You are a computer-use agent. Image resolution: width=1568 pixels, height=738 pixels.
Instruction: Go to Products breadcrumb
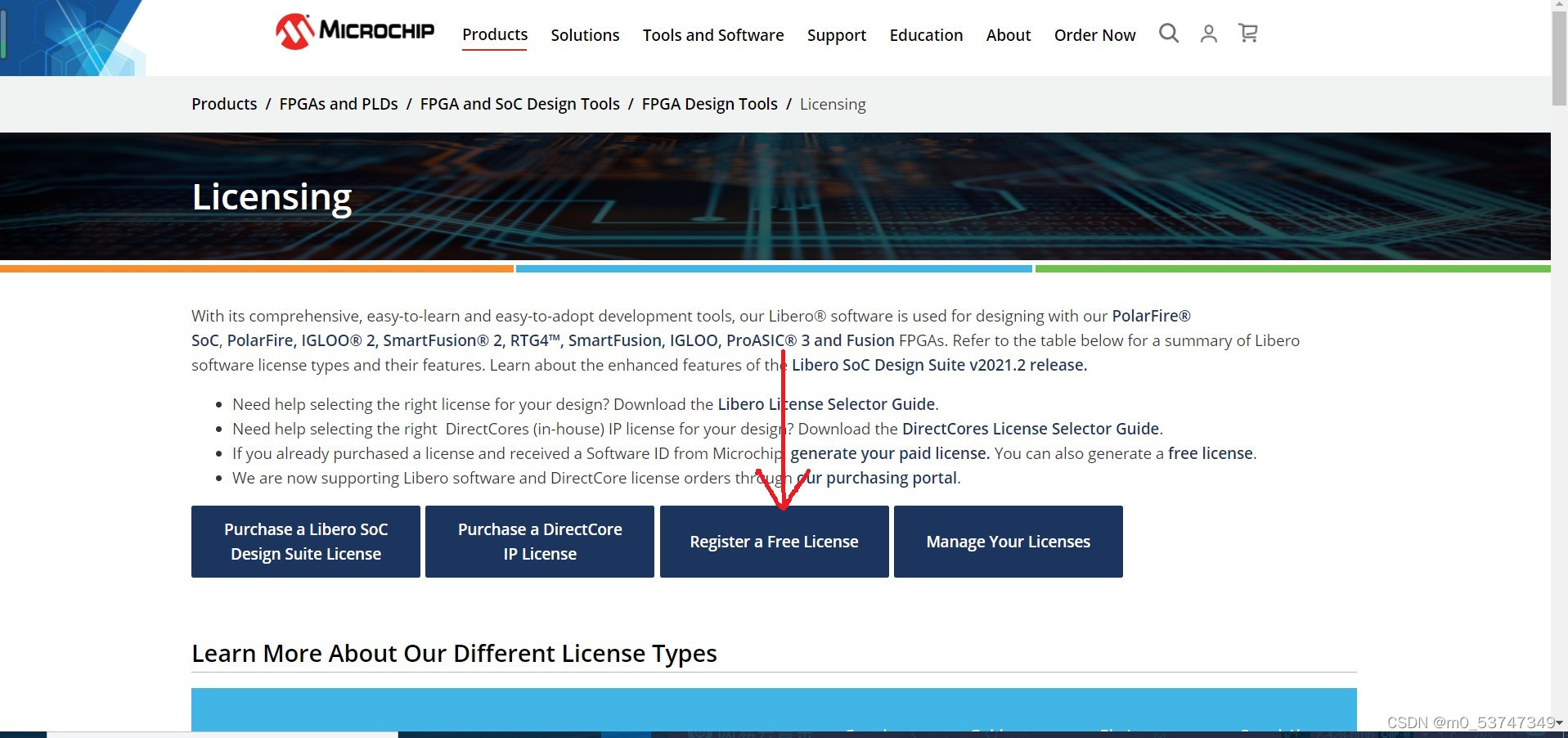pos(224,104)
